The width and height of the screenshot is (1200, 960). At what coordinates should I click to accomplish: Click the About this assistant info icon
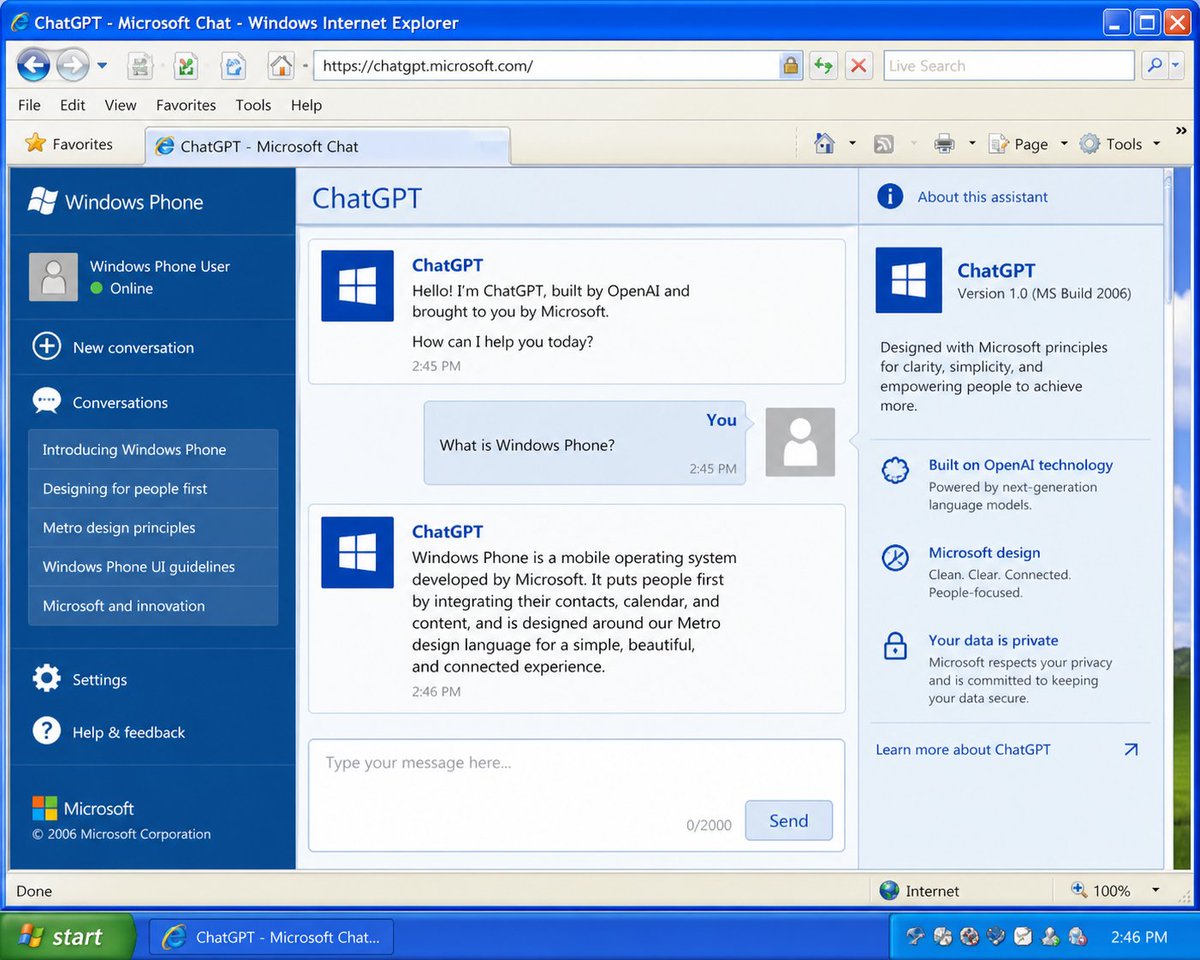[x=890, y=196]
